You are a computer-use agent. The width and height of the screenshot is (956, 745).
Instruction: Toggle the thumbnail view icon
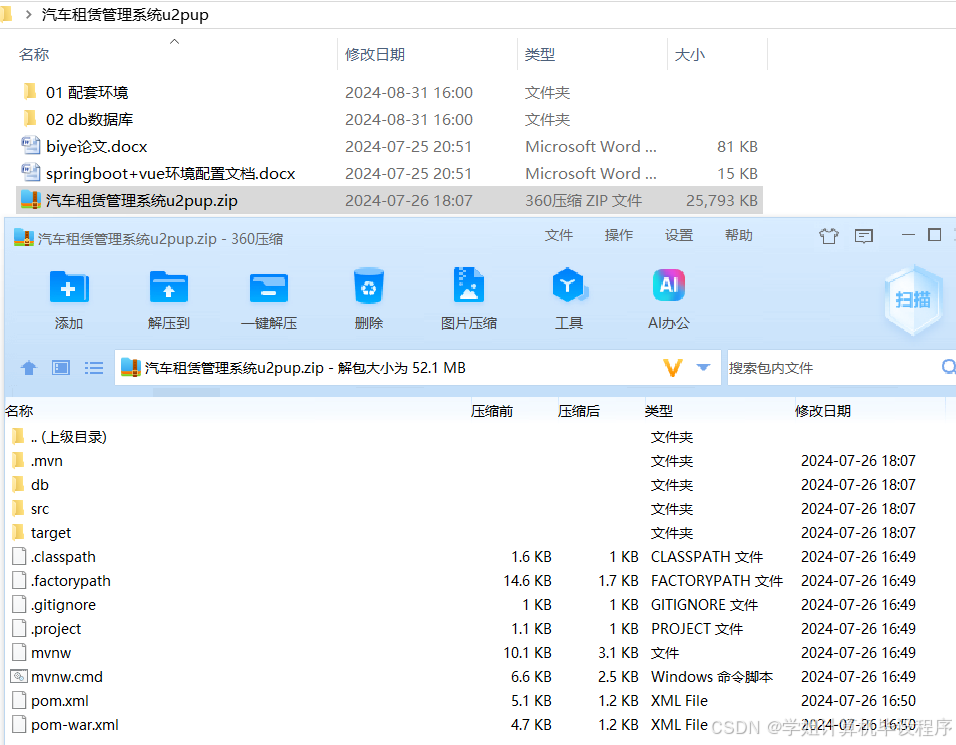[60, 368]
